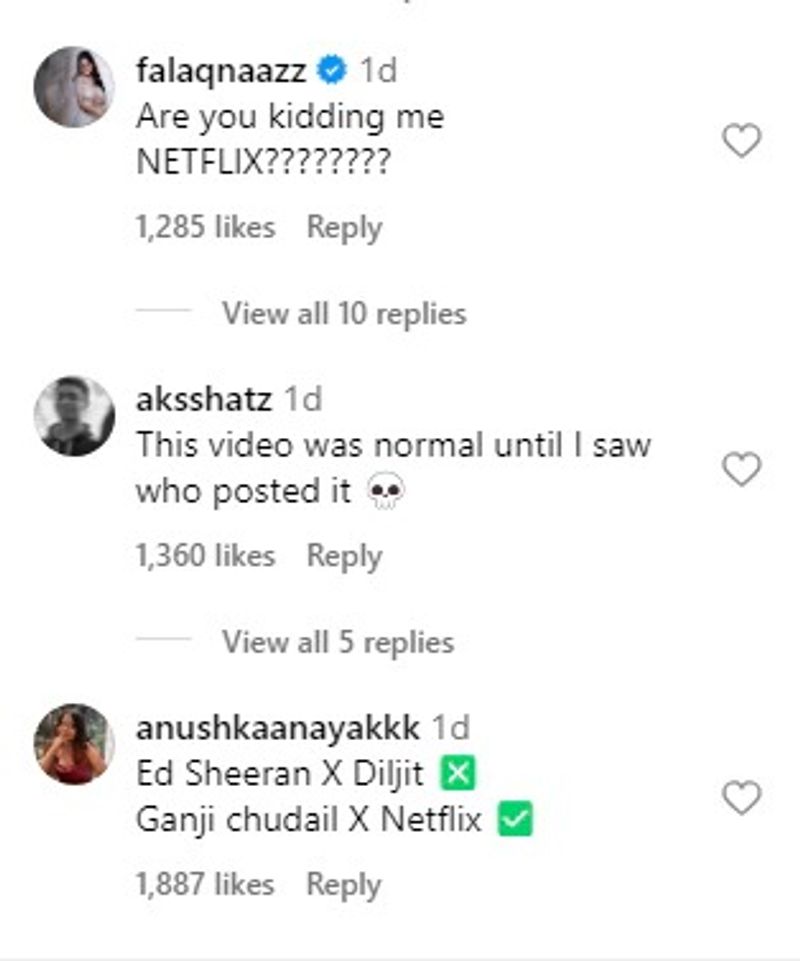This screenshot has height=961, width=800.
Task: Click falaqnaazz's verified badge
Action: tap(333, 71)
